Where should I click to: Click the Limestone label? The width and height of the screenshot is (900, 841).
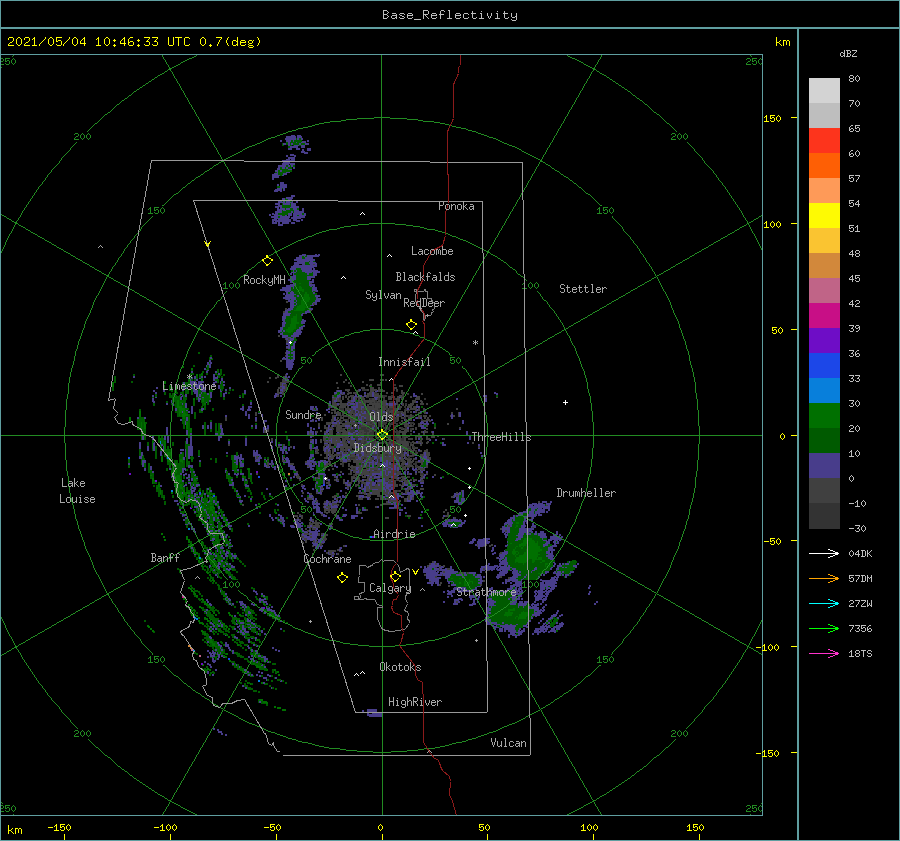point(189,386)
